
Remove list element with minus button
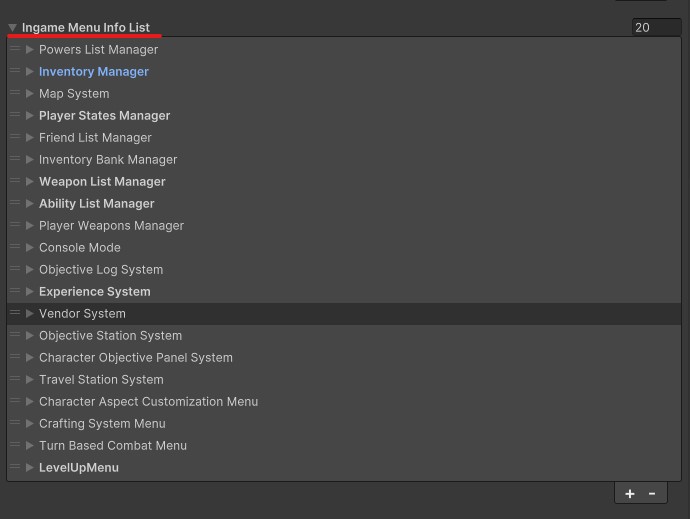click(x=652, y=494)
